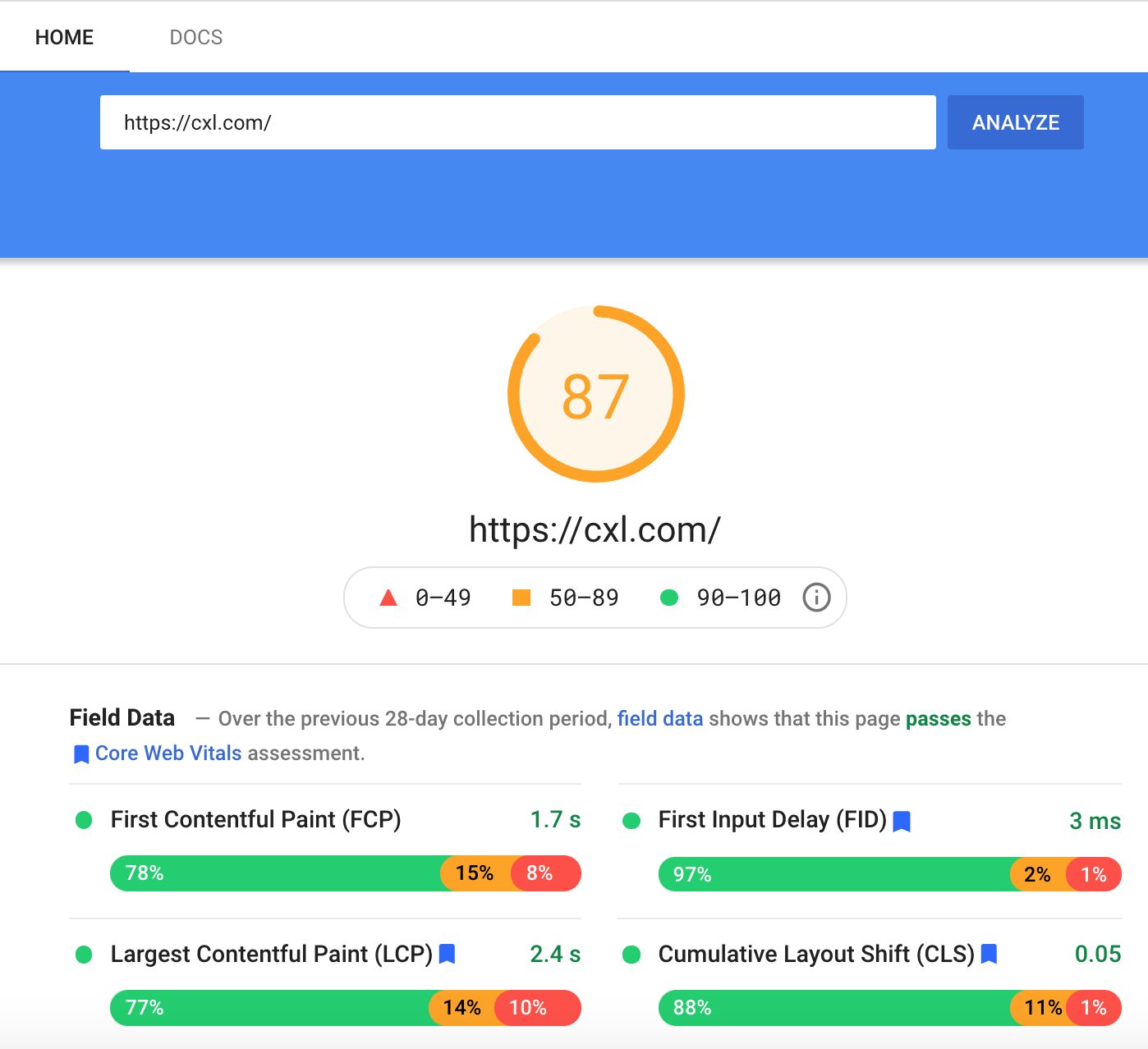Click the ANALYZE button

point(1015,122)
